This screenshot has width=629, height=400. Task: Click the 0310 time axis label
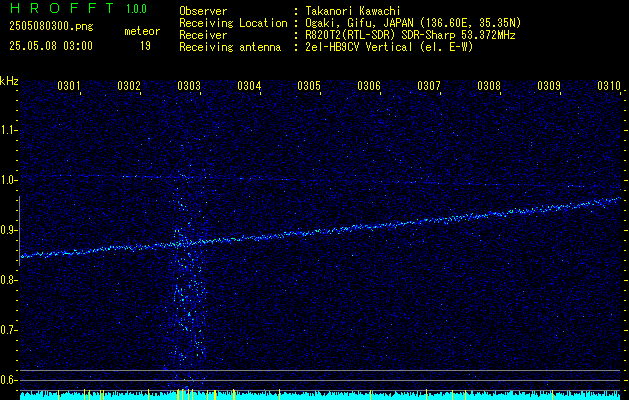(609, 85)
